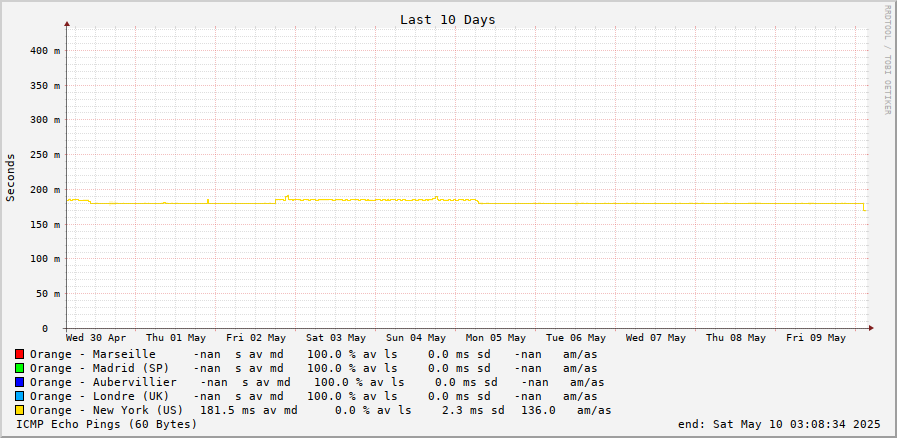The width and height of the screenshot is (897, 438).
Task: Select the 'Last 10 Days' graph title
Action: [x=447, y=19]
